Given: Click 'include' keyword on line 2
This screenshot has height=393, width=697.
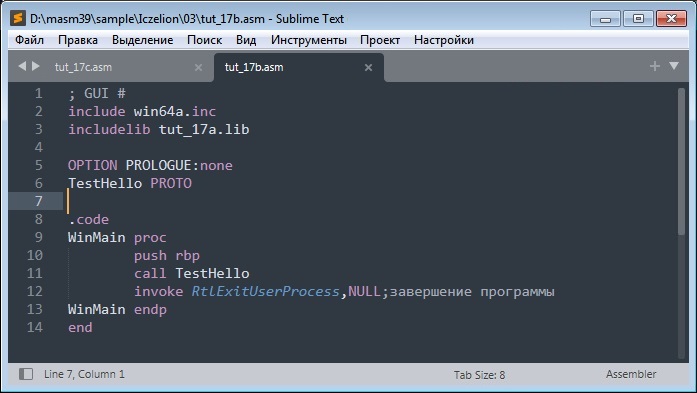Looking at the screenshot, I should 96,111.
